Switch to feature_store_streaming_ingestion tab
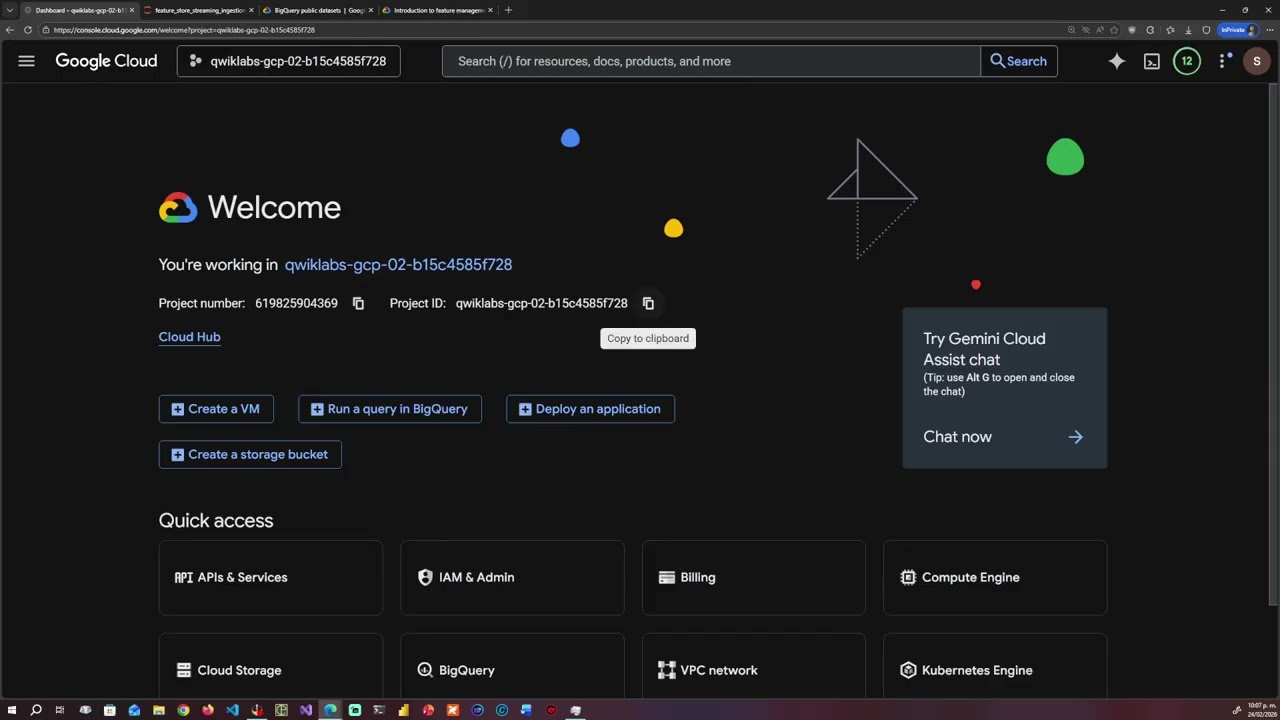 198,10
